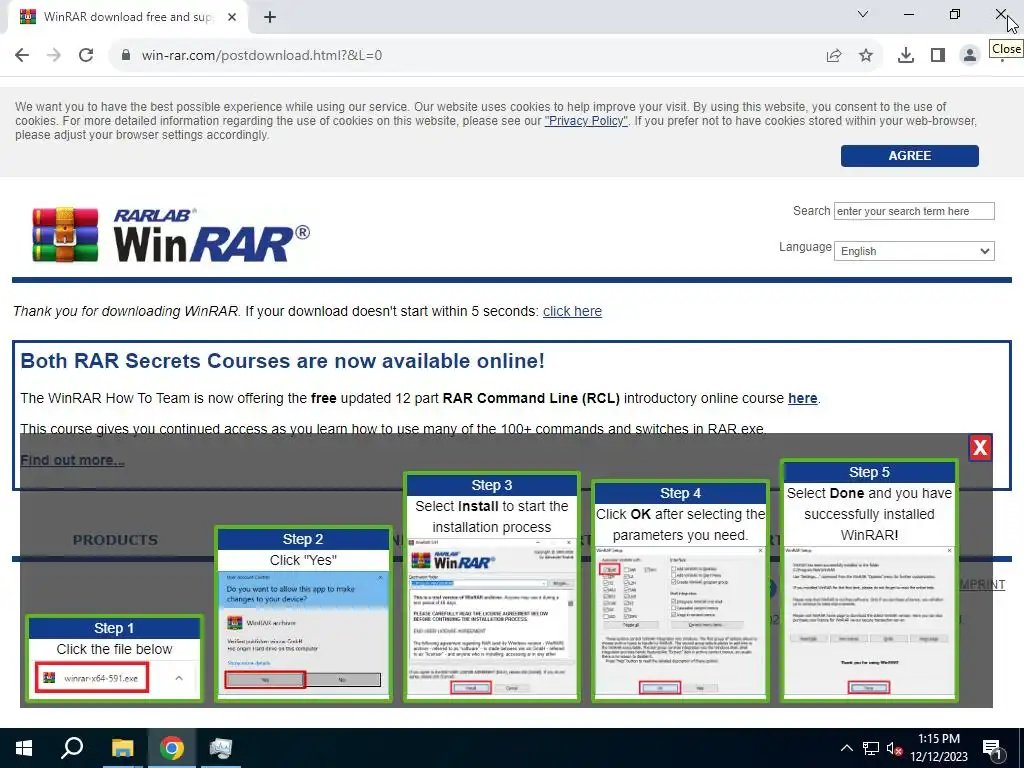
Task: Click the address bar URL
Action: (262, 56)
